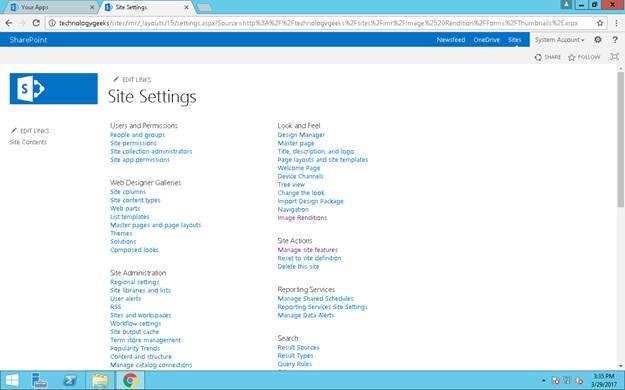Click Edit Links in left sidebar

pyautogui.click(x=30, y=131)
